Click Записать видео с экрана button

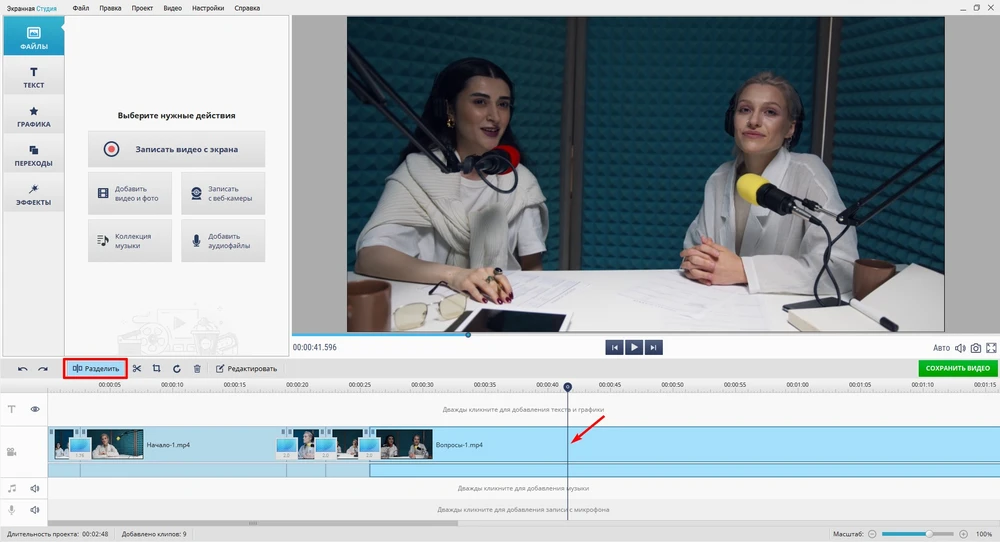176,149
